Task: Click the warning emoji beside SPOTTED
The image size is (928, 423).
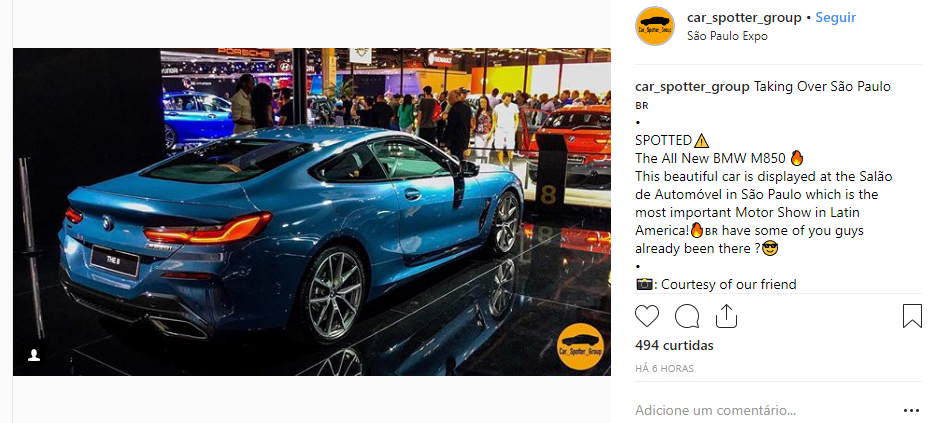Action: (701, 141)
